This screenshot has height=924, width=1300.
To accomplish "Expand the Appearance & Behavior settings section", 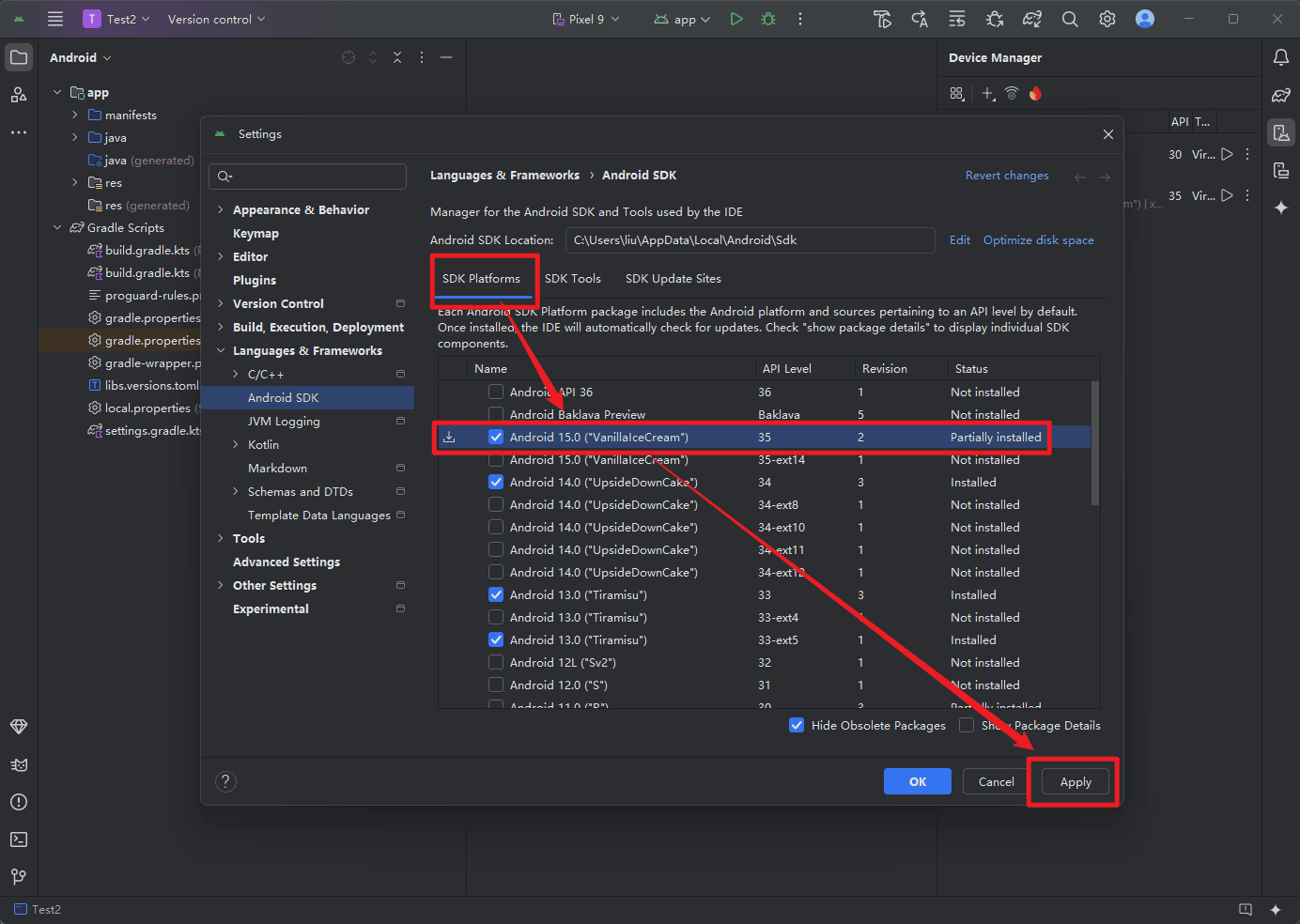I will (x=221, y=210).
